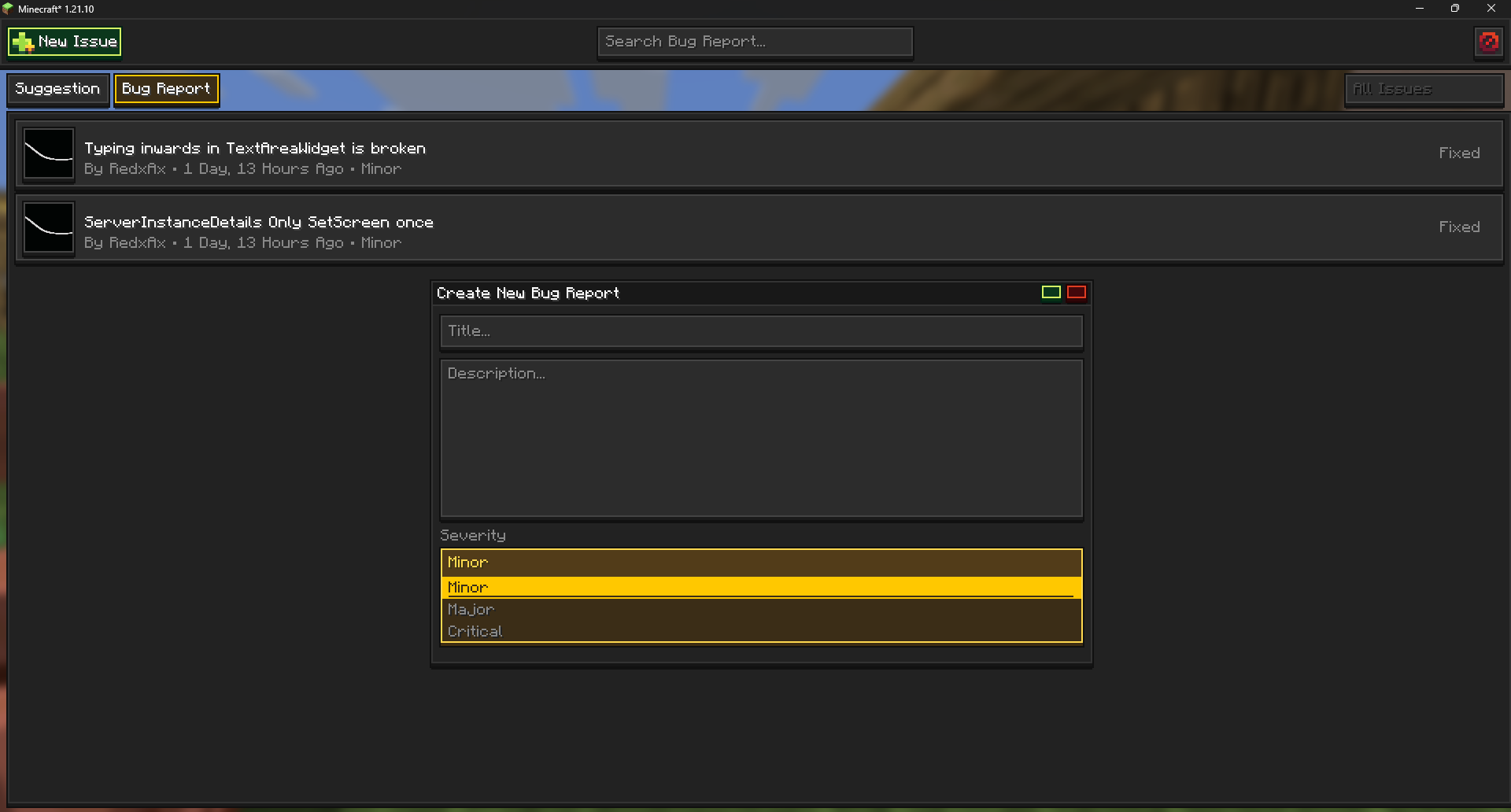1511x812 pixels.
Task: Choose the highlighted Minor severity option
Action: [762, 588]
